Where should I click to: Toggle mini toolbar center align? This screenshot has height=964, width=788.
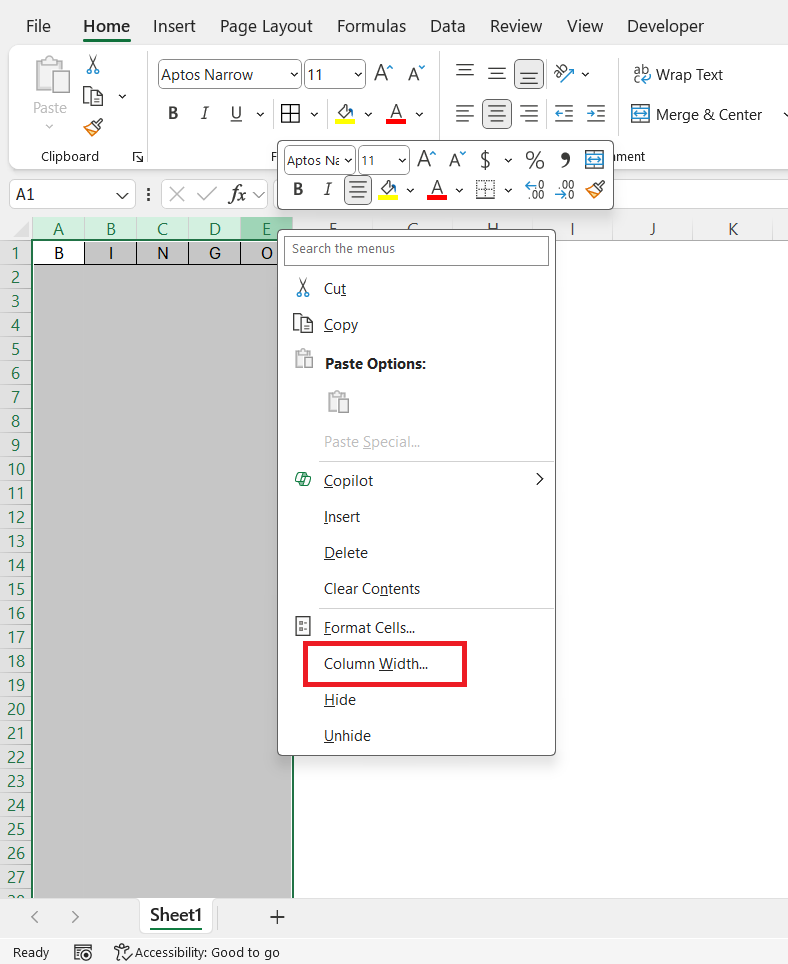pos(358,190)
